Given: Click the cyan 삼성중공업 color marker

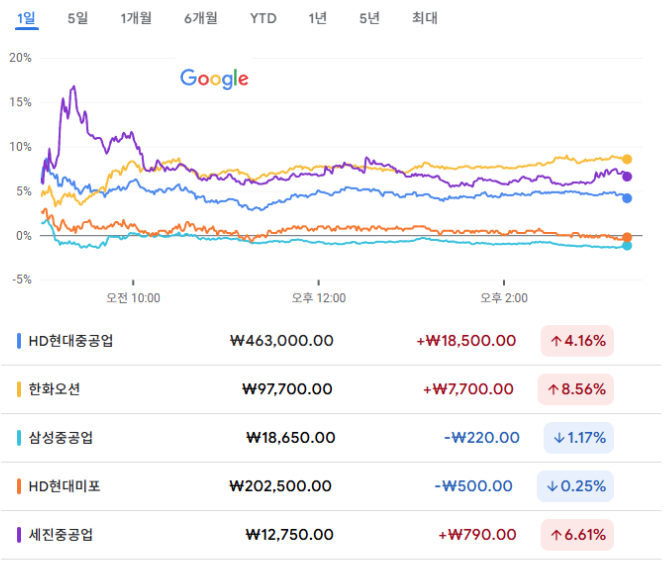Looking at the screenshot, I should (x=19, y=438).
